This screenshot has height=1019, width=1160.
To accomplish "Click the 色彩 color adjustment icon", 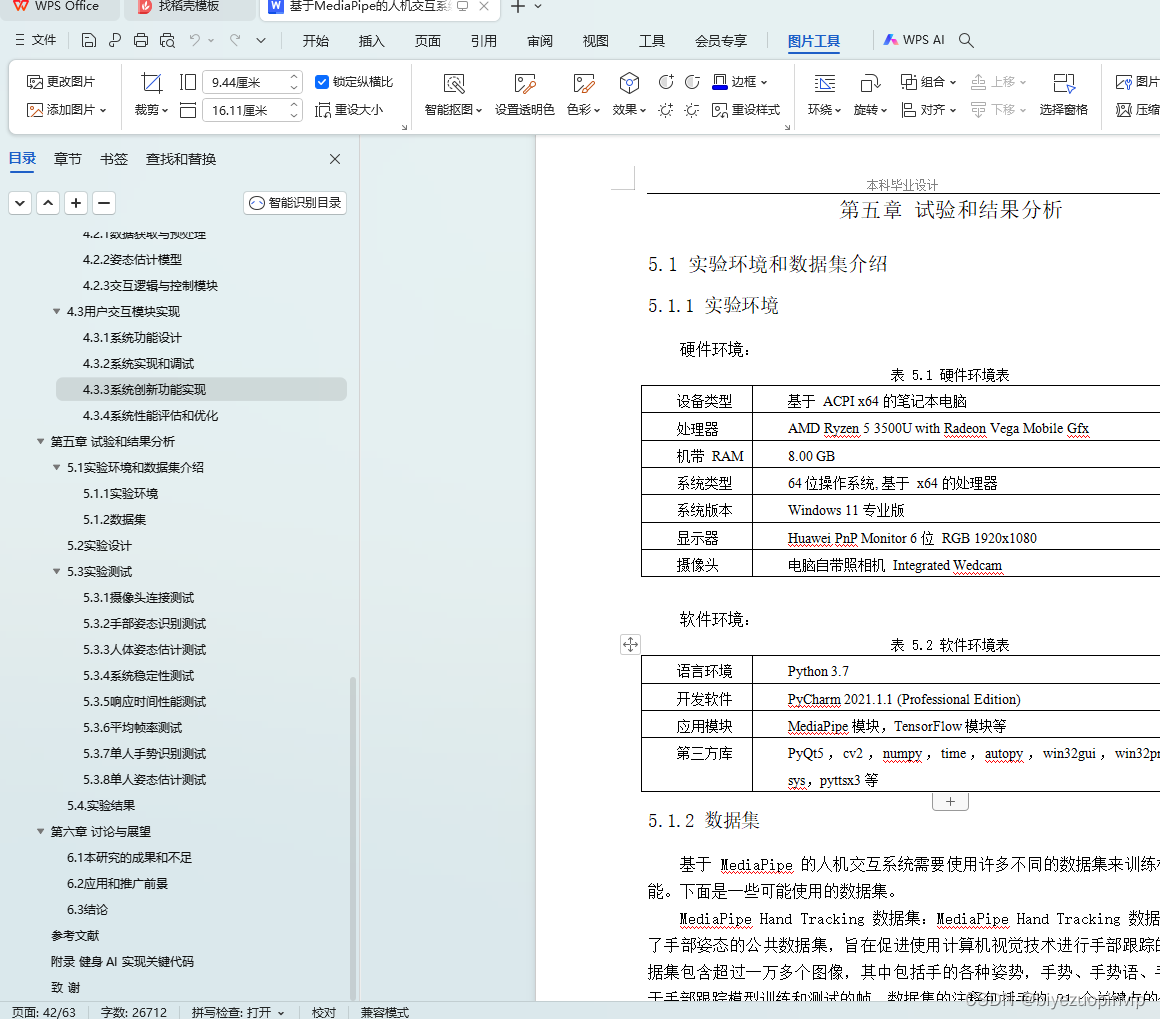I will tap(584, 84).
